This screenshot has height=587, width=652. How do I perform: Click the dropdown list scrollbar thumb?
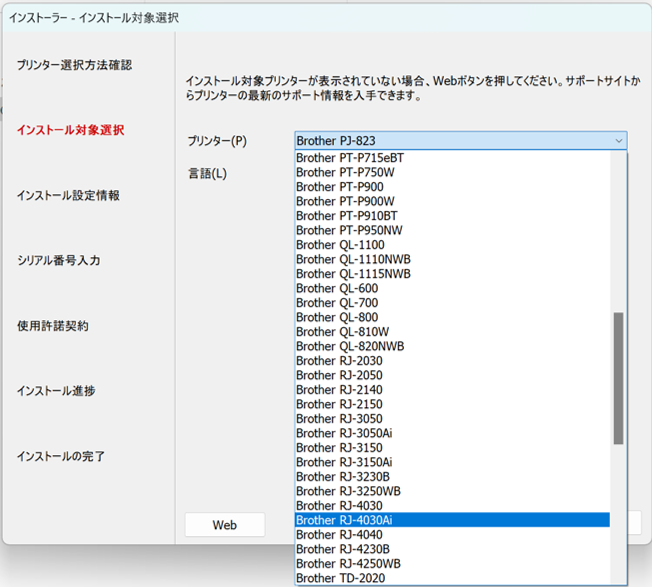(x=618, y=378)
